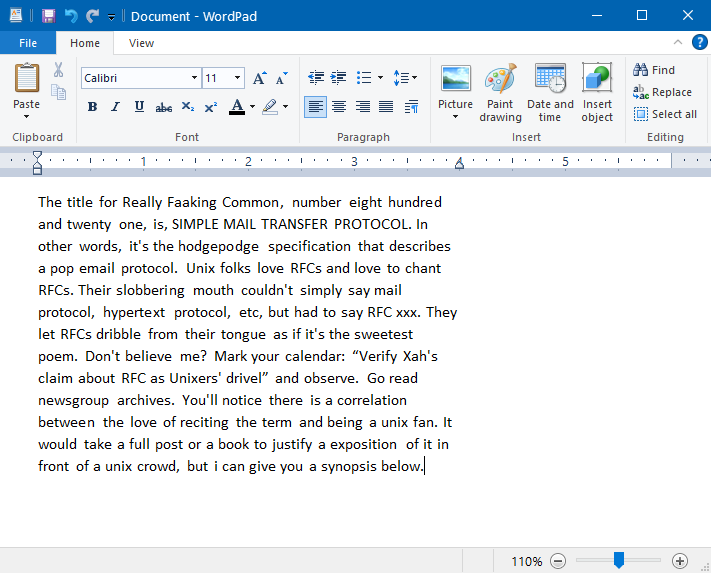The height and width of the screenshot is (573, 711).
Task: Switch to the View tab
Action: (x=141, y=43)
